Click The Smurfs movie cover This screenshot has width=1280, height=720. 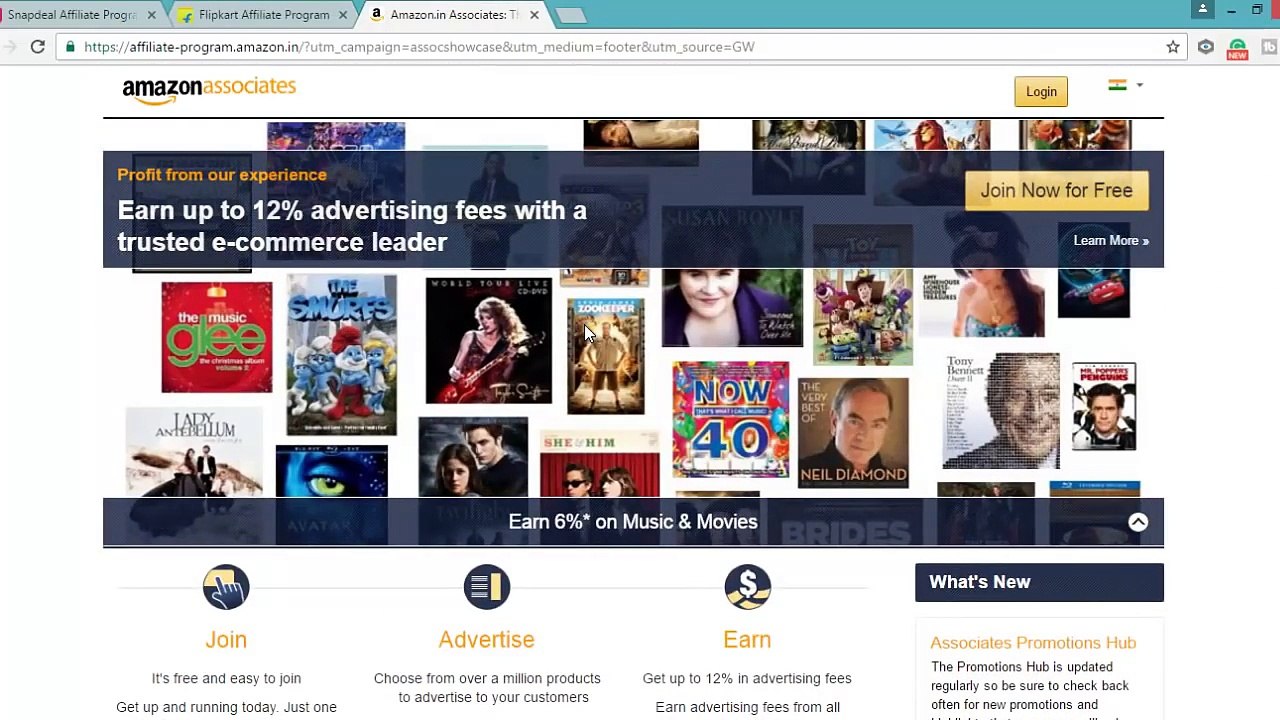pos(342,356)
